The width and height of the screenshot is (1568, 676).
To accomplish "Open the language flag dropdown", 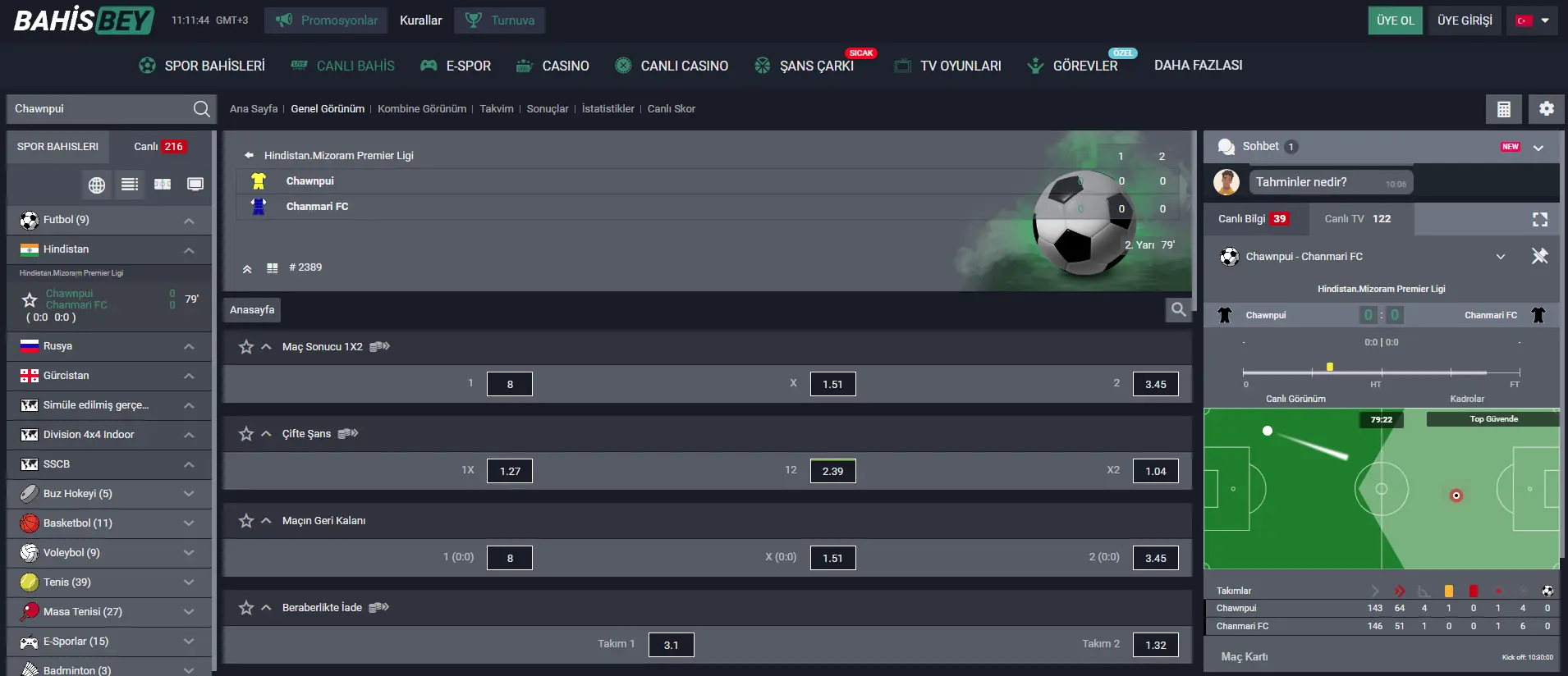I will click(1533, 21).
